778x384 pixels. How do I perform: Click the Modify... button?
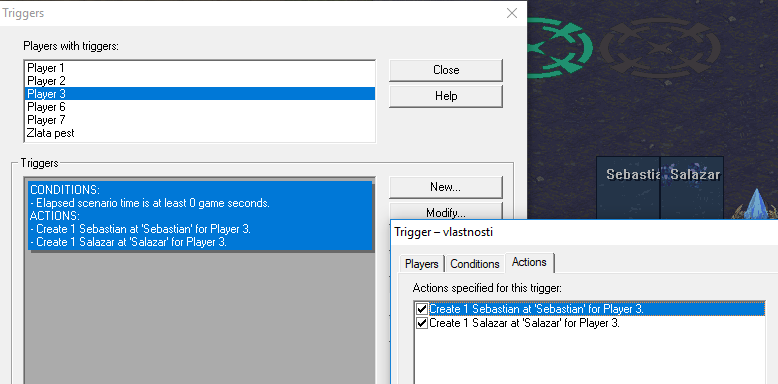pyautogui.click(x=446, y=211)
